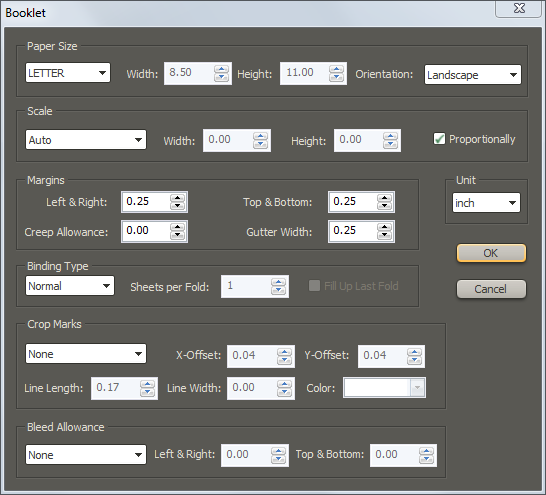This screenshot has height=495, width=546.
Task: Decrease Crop Marks Y-Offset value
Action: [414, 360]
